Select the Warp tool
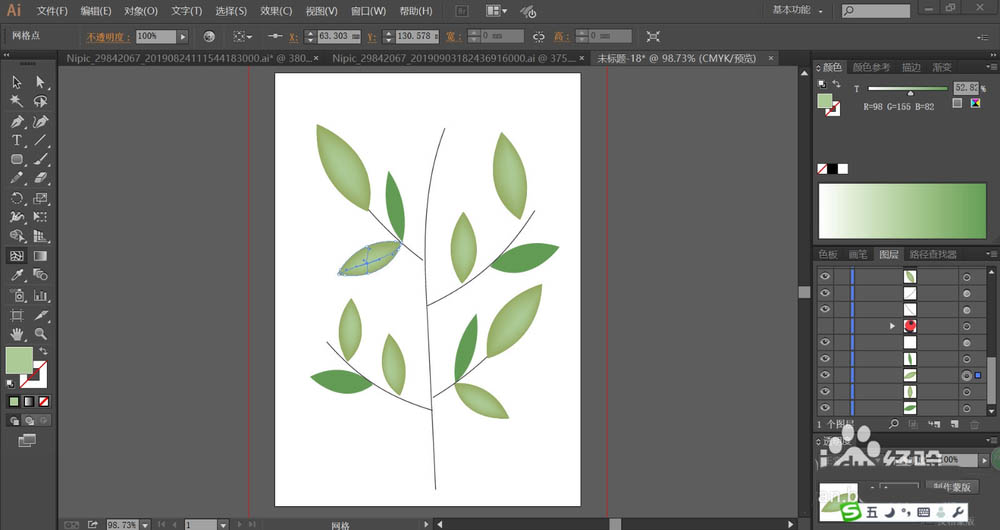The image size is (1000, 530). pyautogui.click(x=17, y=217)
